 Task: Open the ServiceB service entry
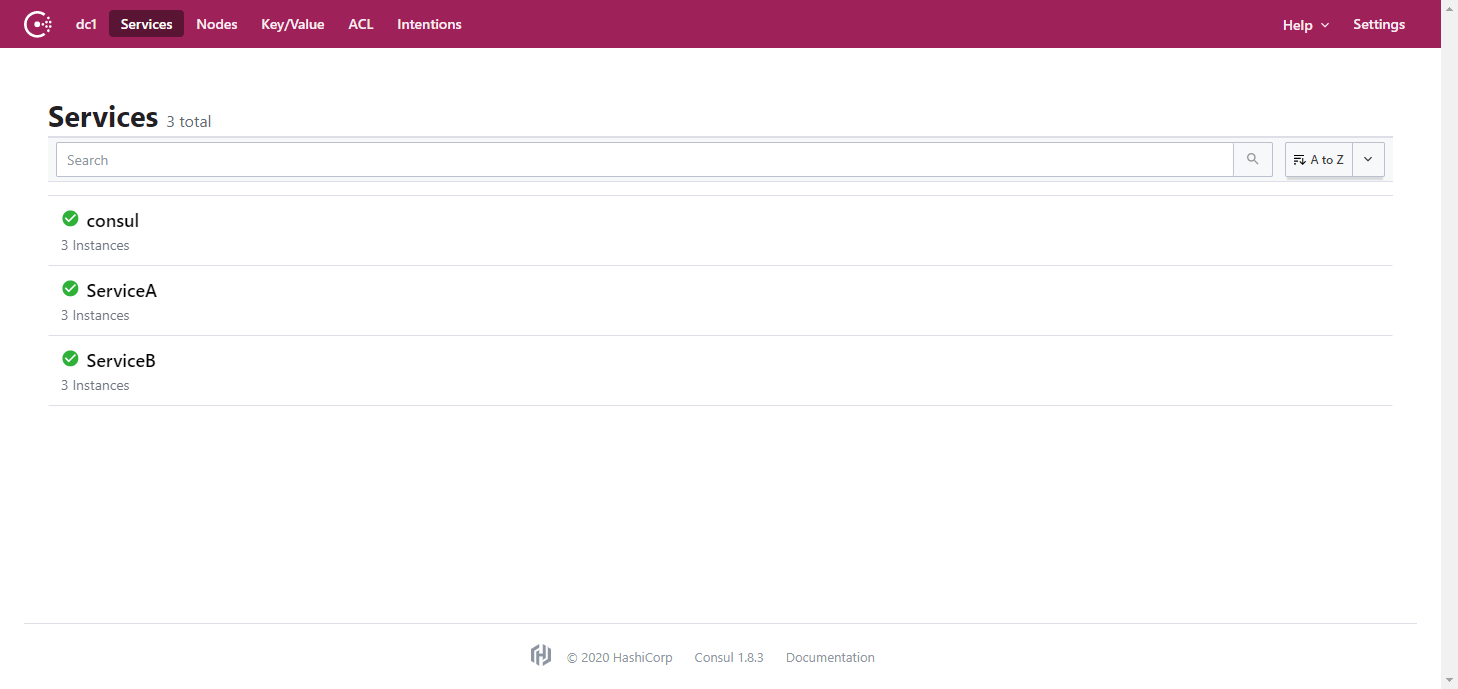pos(121,361)
